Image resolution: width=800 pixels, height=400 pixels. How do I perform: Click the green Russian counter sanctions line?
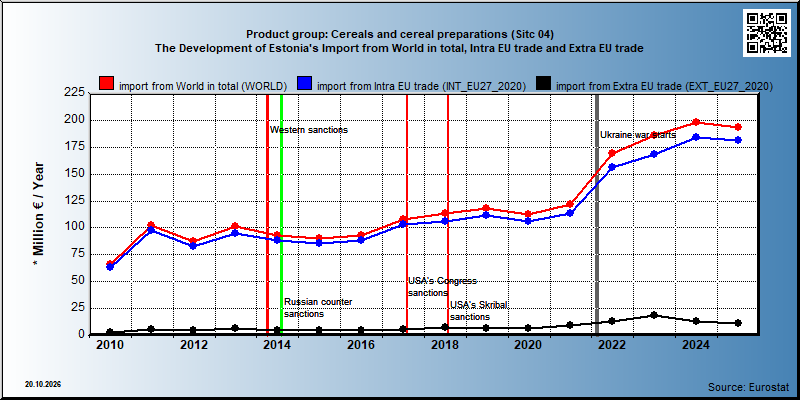pyautogui.click(x=281, y=214)
